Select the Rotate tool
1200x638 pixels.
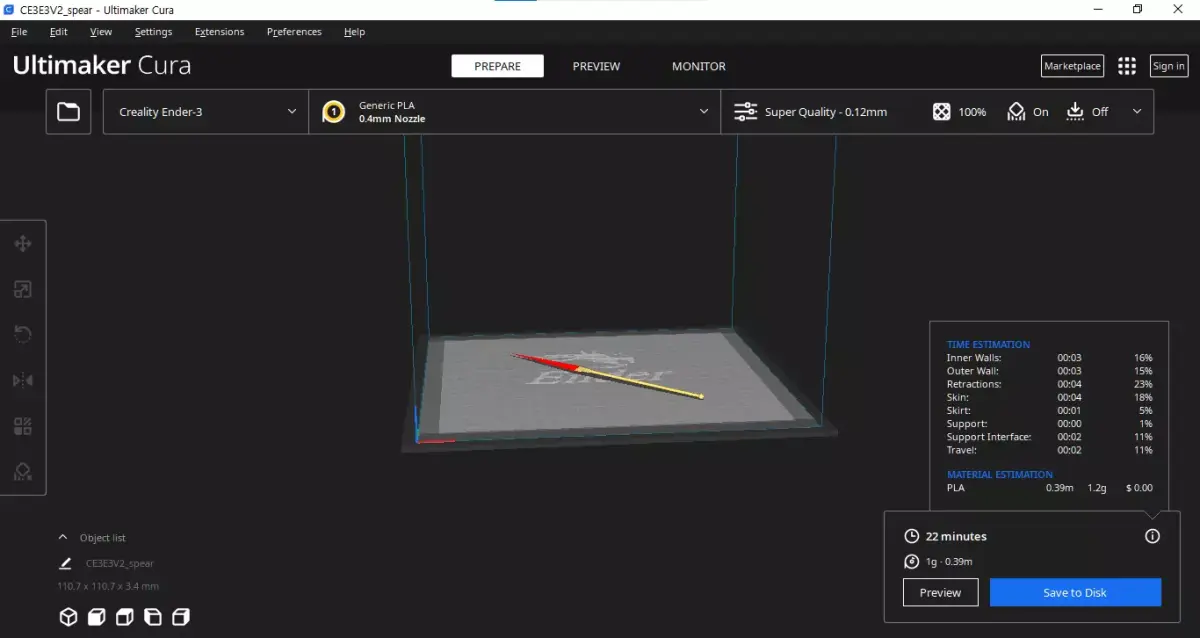[x=23, y=334]
